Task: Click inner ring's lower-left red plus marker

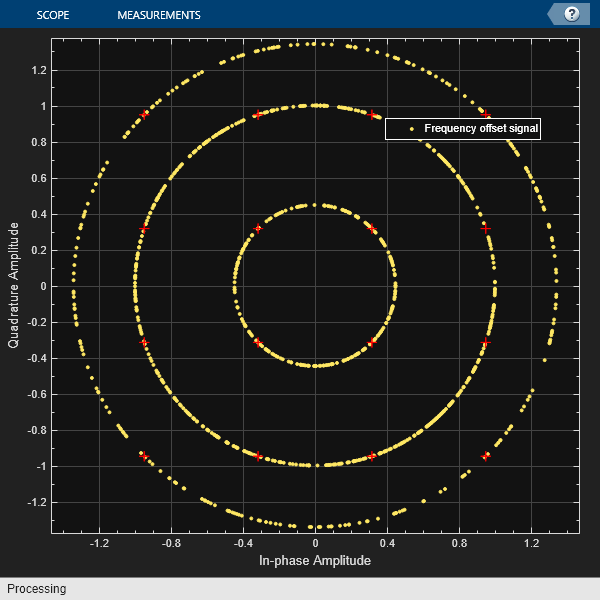Action: tap(258, 342)
